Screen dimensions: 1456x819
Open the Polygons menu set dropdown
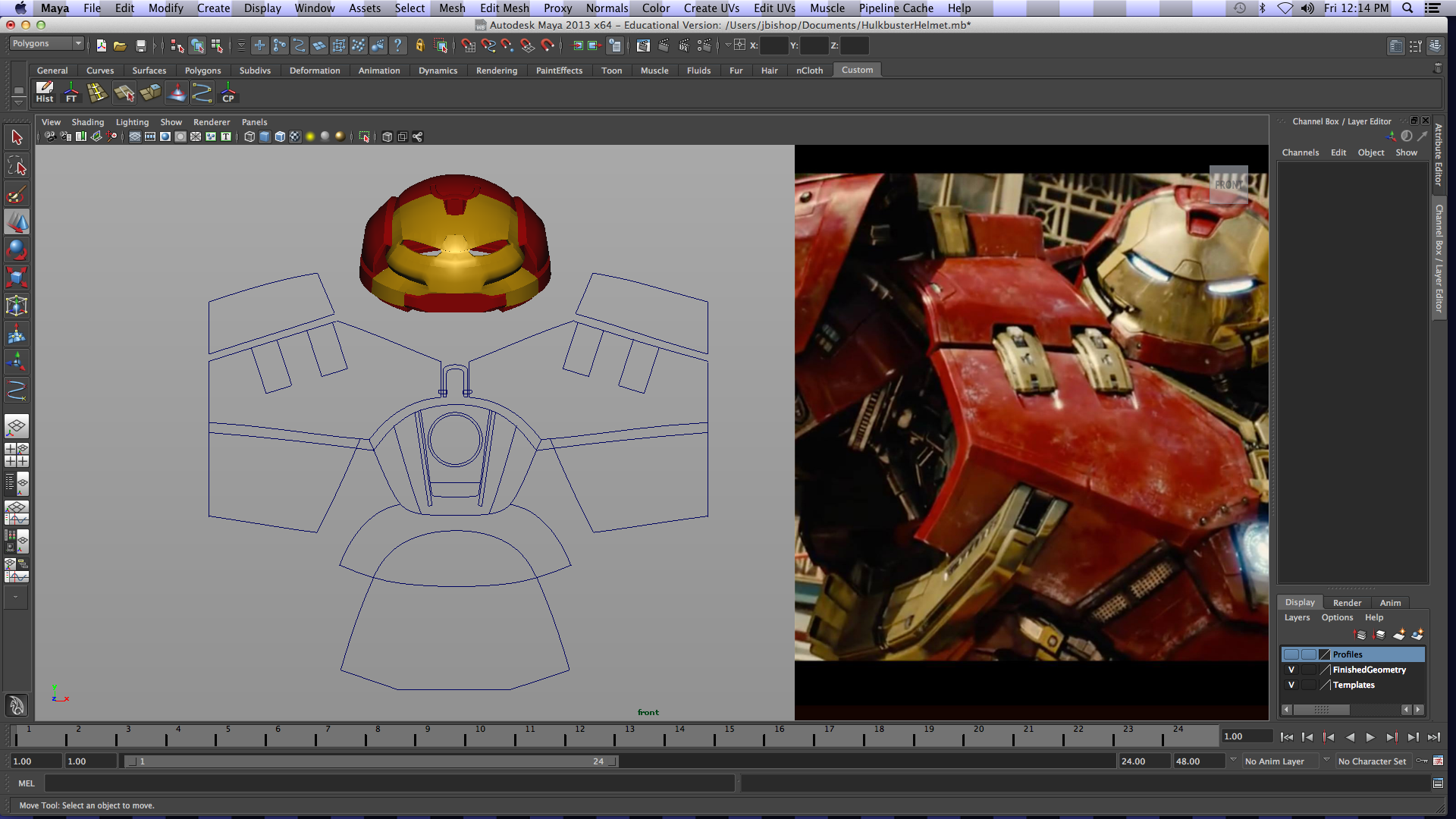(x=46, y=44)
